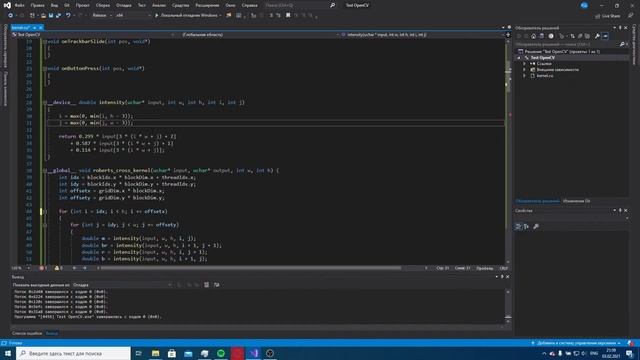The height and width of the screenshot is (360, 640).
Task: Open the Файл menu
Action: [19, 5]
